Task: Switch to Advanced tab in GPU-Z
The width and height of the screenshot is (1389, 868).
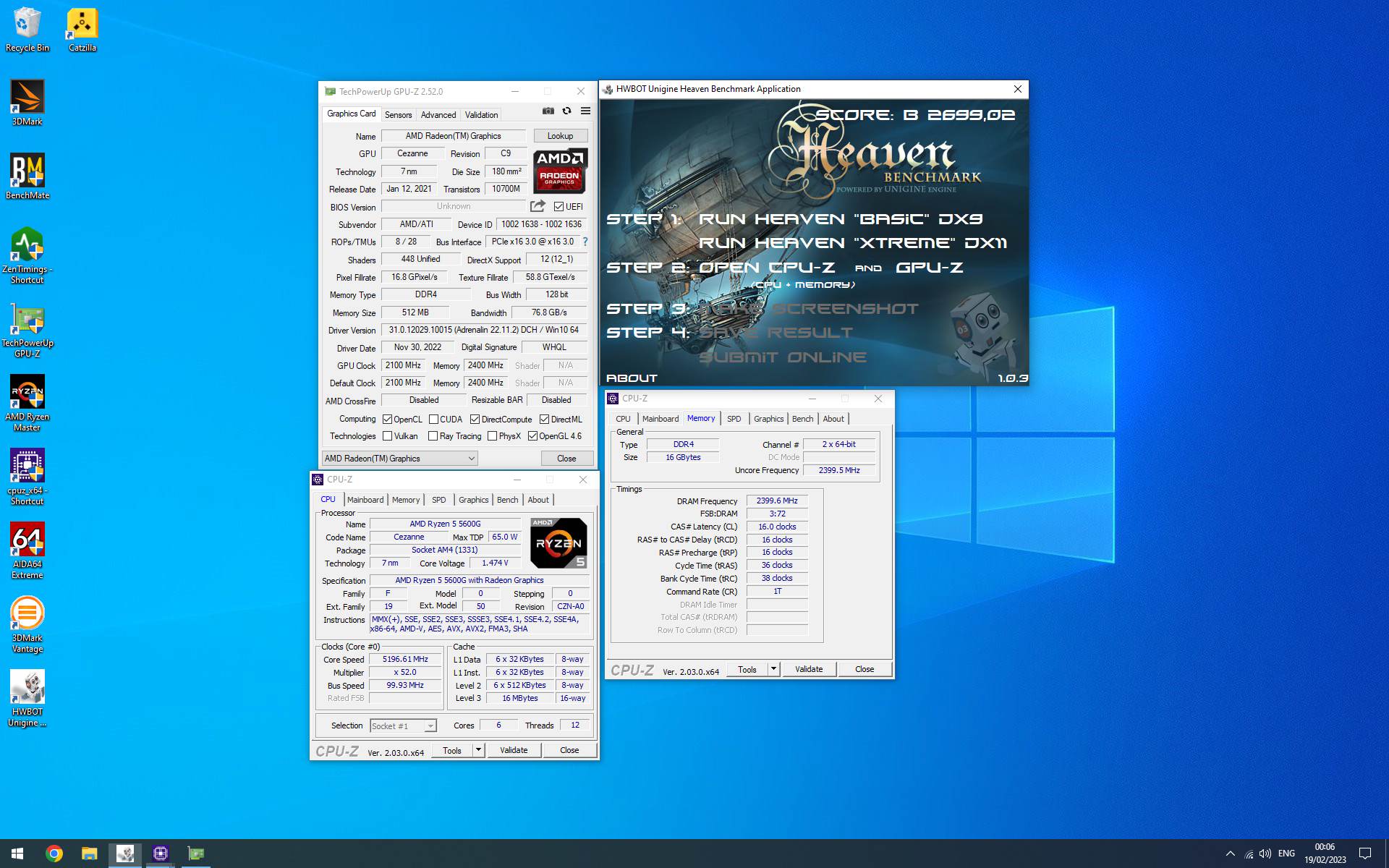Action: (438, 115)
